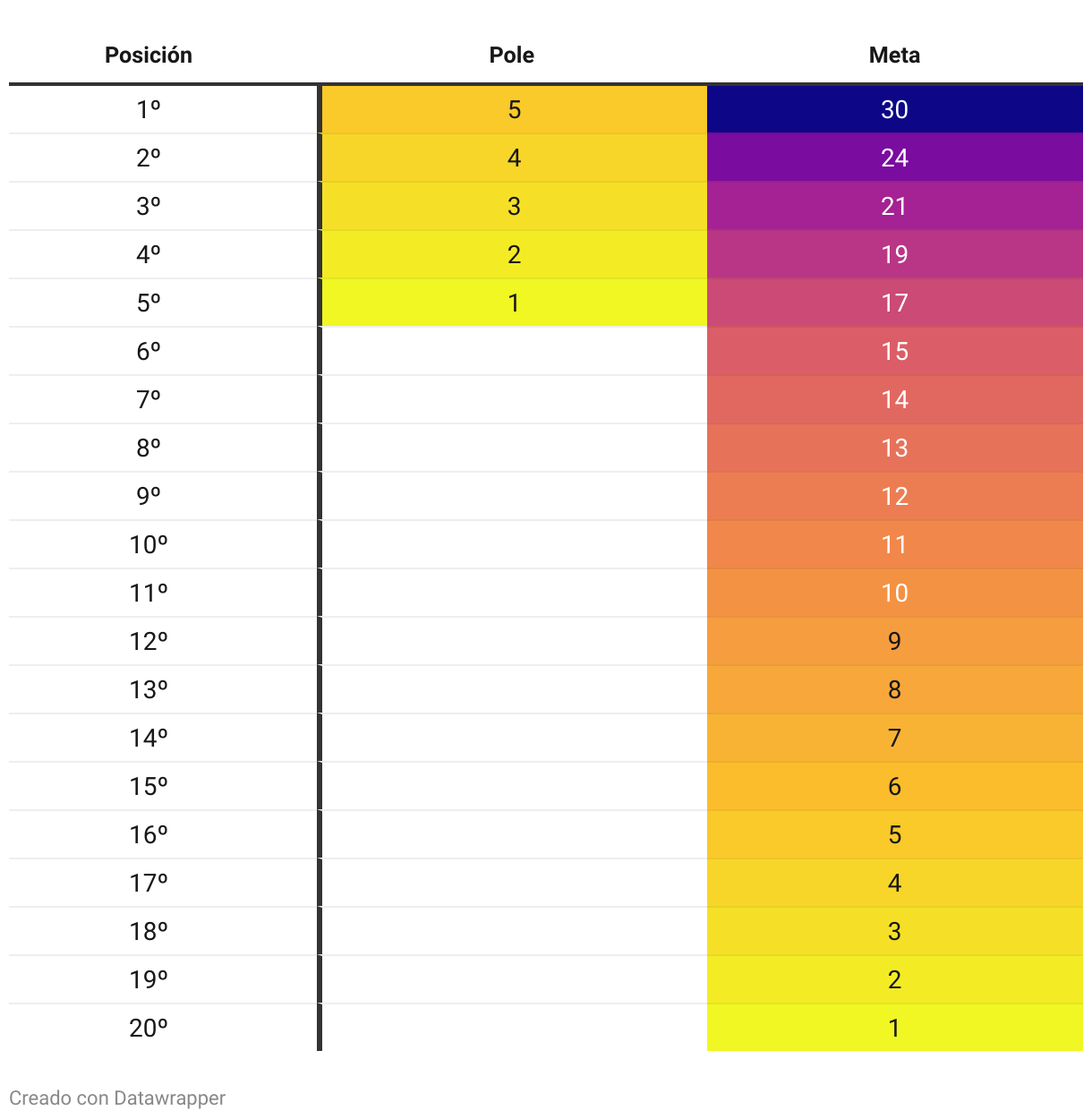The image size is (1092, 1119).
Task: Select the purple Meta cell showing 24
Action: point(894,158)
